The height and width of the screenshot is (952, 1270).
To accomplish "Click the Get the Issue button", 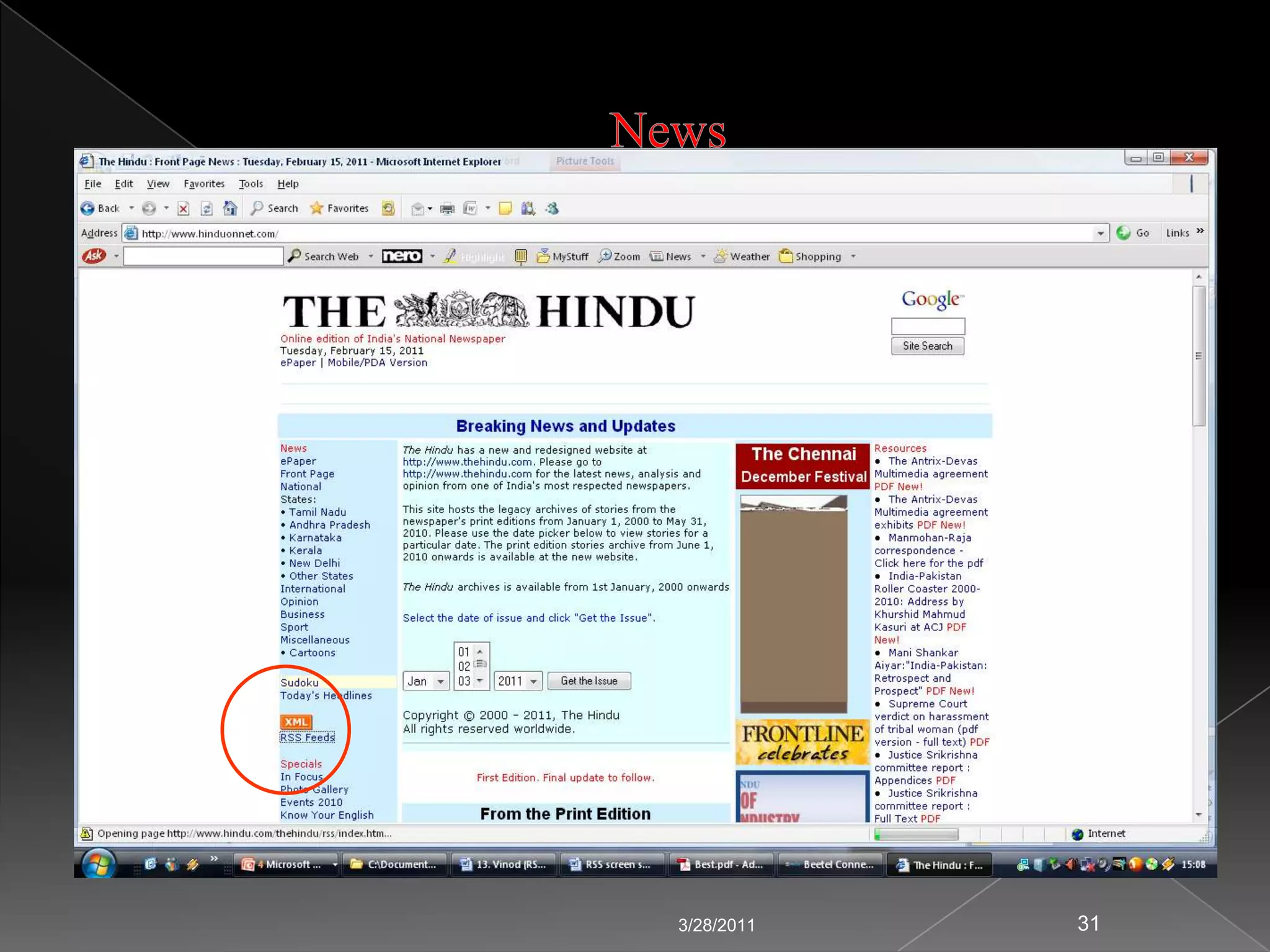I will (x=589, y=681).
